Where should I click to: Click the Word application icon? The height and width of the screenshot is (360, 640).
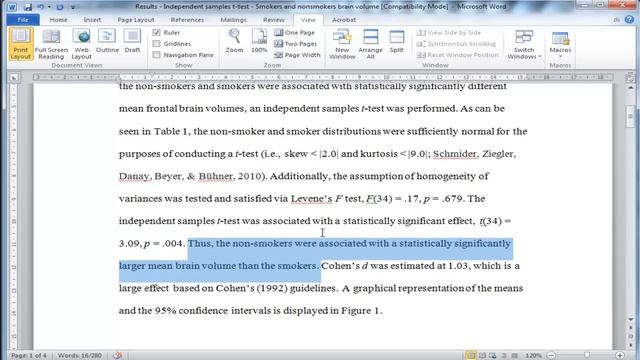click(12, 7)
